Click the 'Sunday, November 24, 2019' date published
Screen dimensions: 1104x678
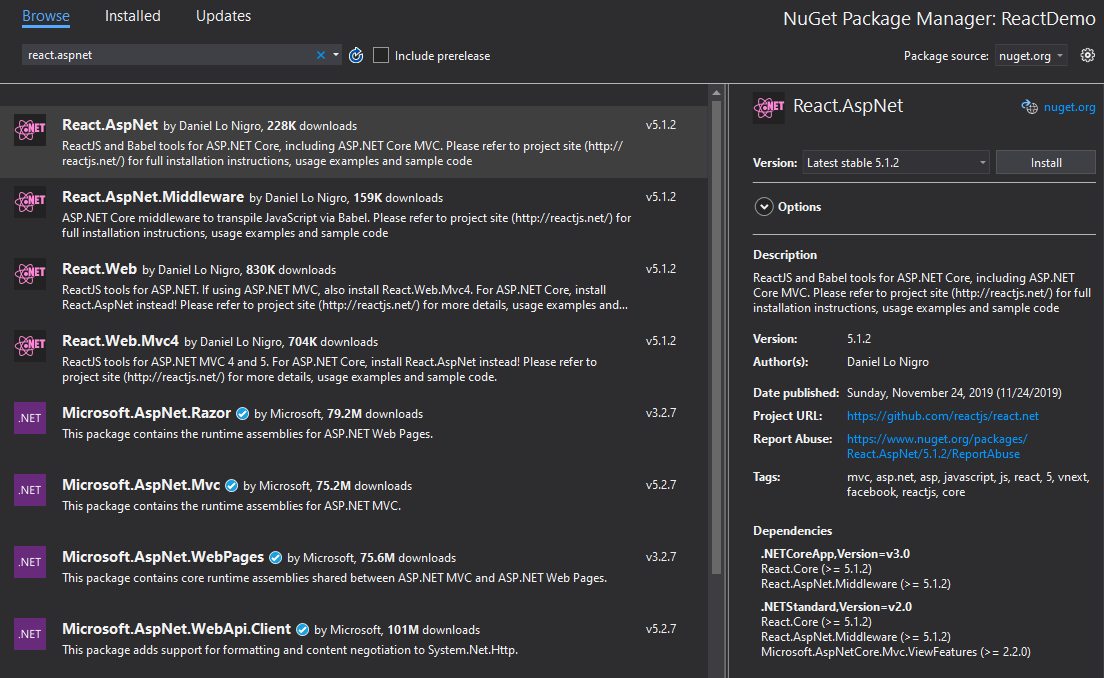[x=954, y=393]
